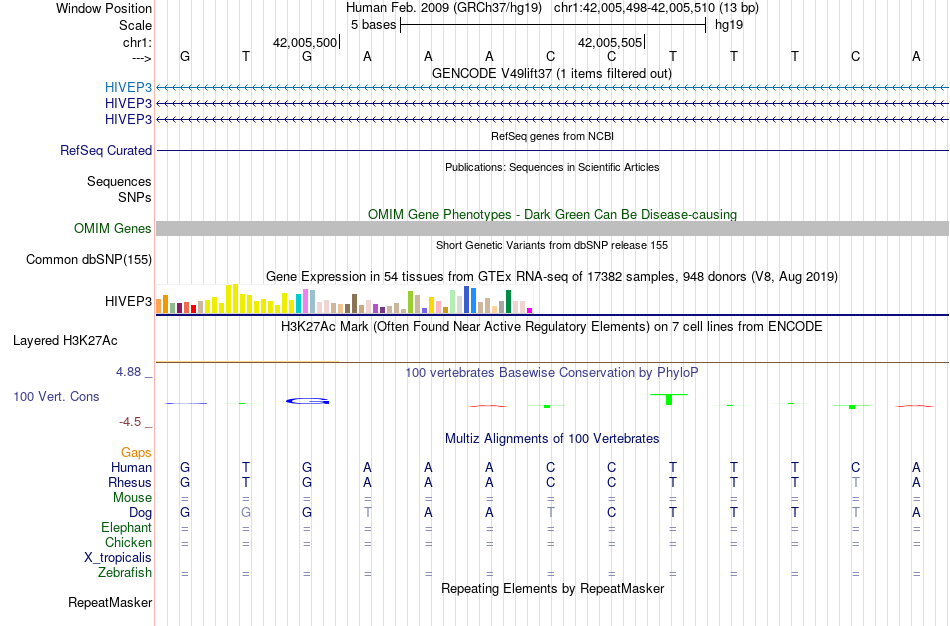Open '100 vertebrates Basewise Conservation by PhyloP' title

pos(551,373)
